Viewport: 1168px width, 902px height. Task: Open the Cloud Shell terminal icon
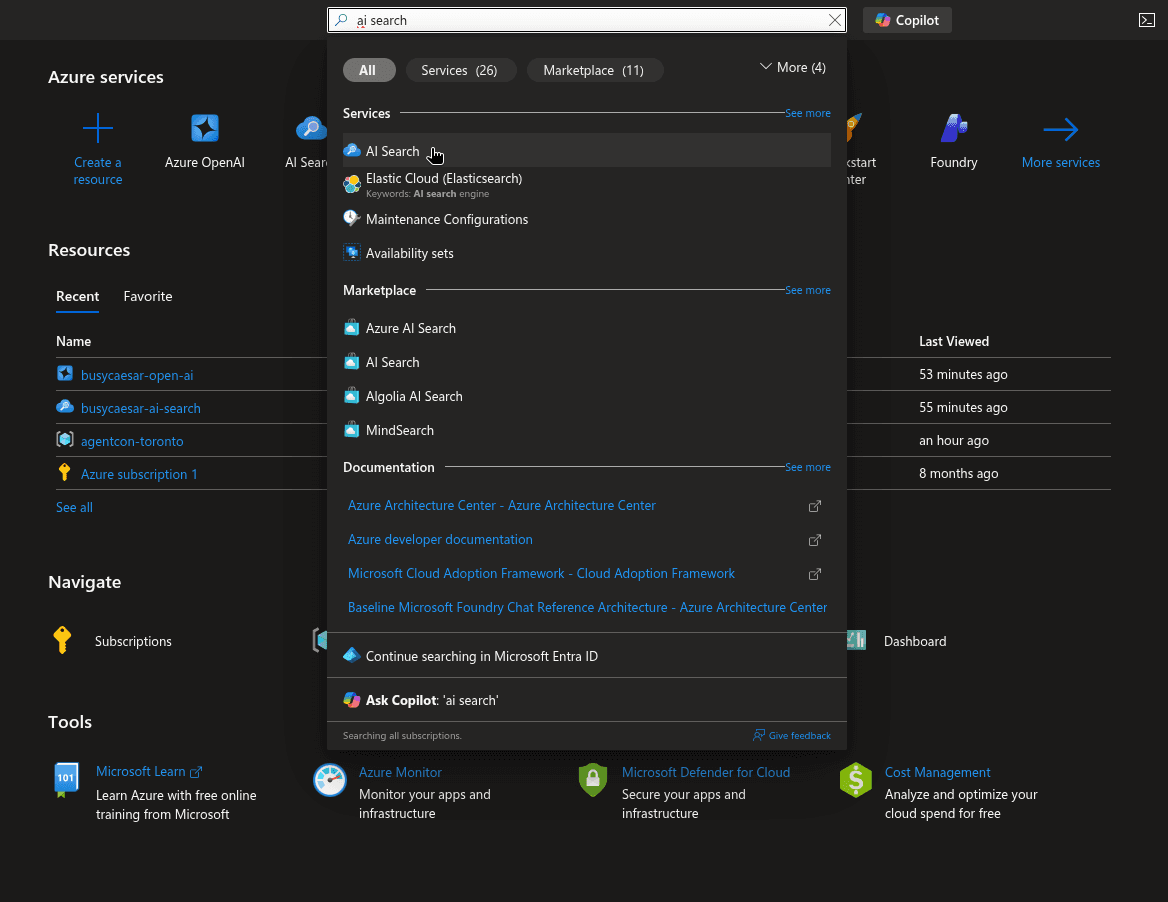click(1146, 19)
